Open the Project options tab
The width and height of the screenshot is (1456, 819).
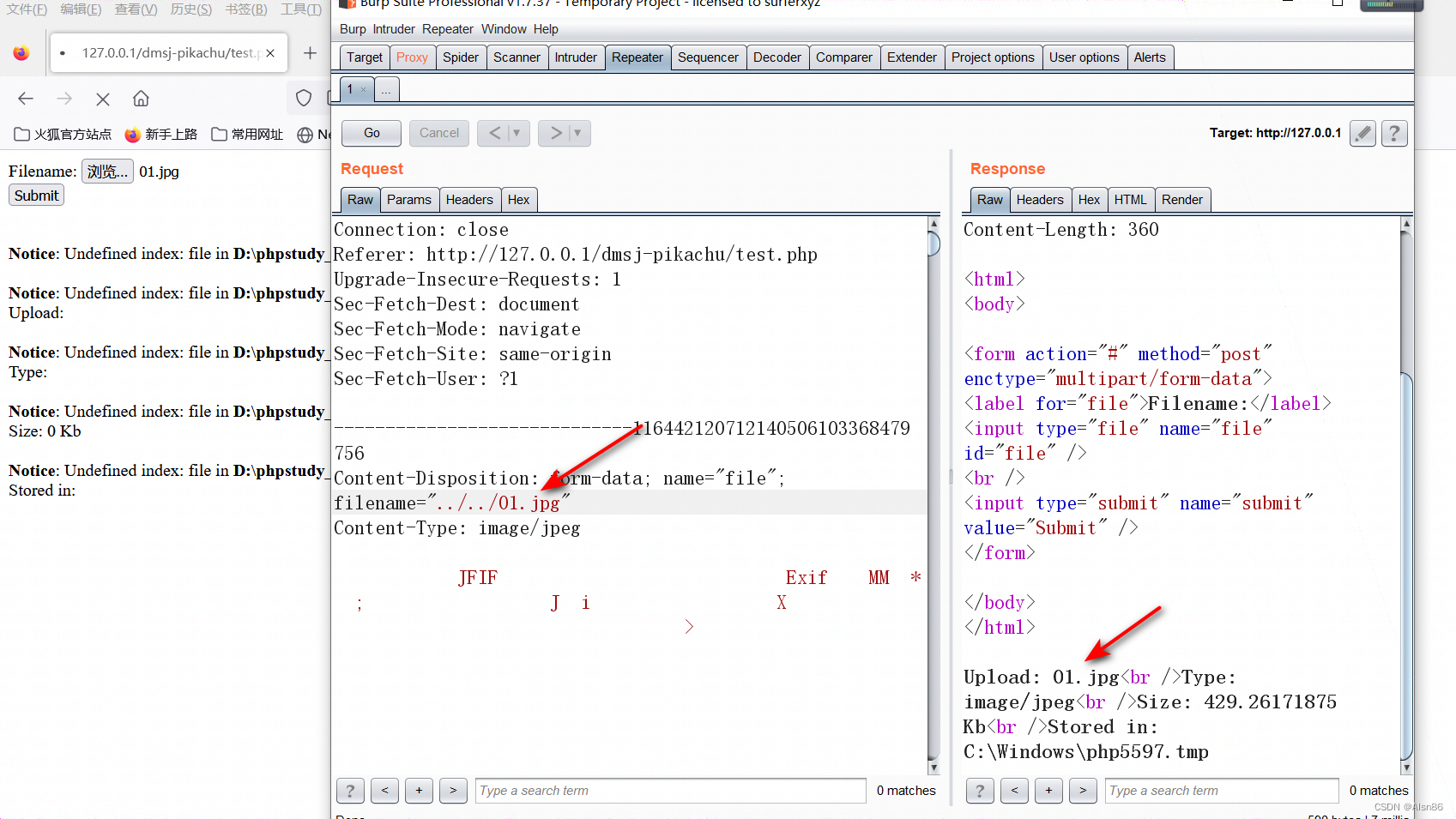pyautogui.click(x=993, y=57)
